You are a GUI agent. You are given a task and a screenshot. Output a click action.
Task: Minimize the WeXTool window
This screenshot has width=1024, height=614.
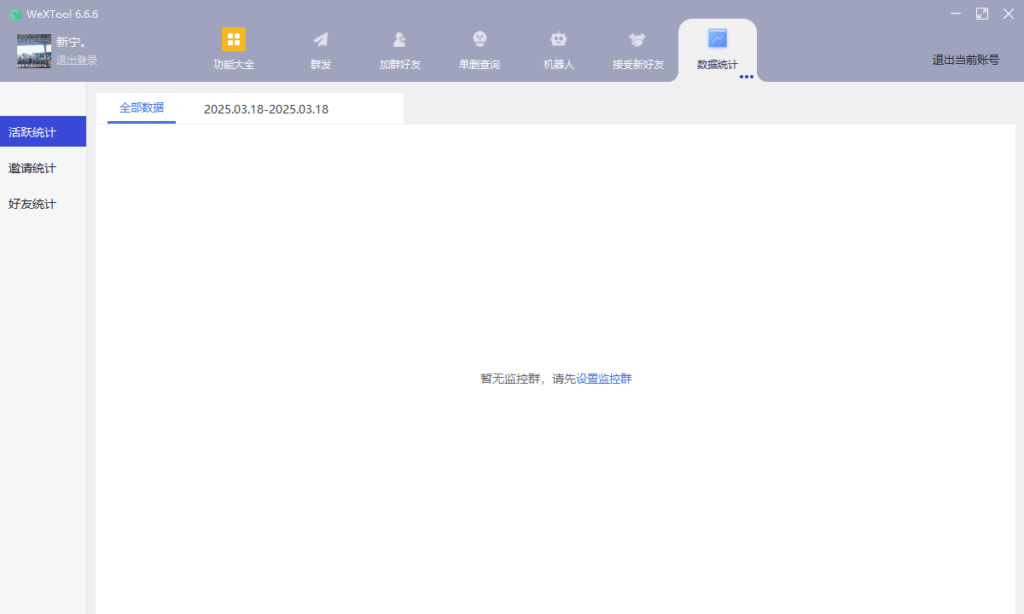click(955, 14)
